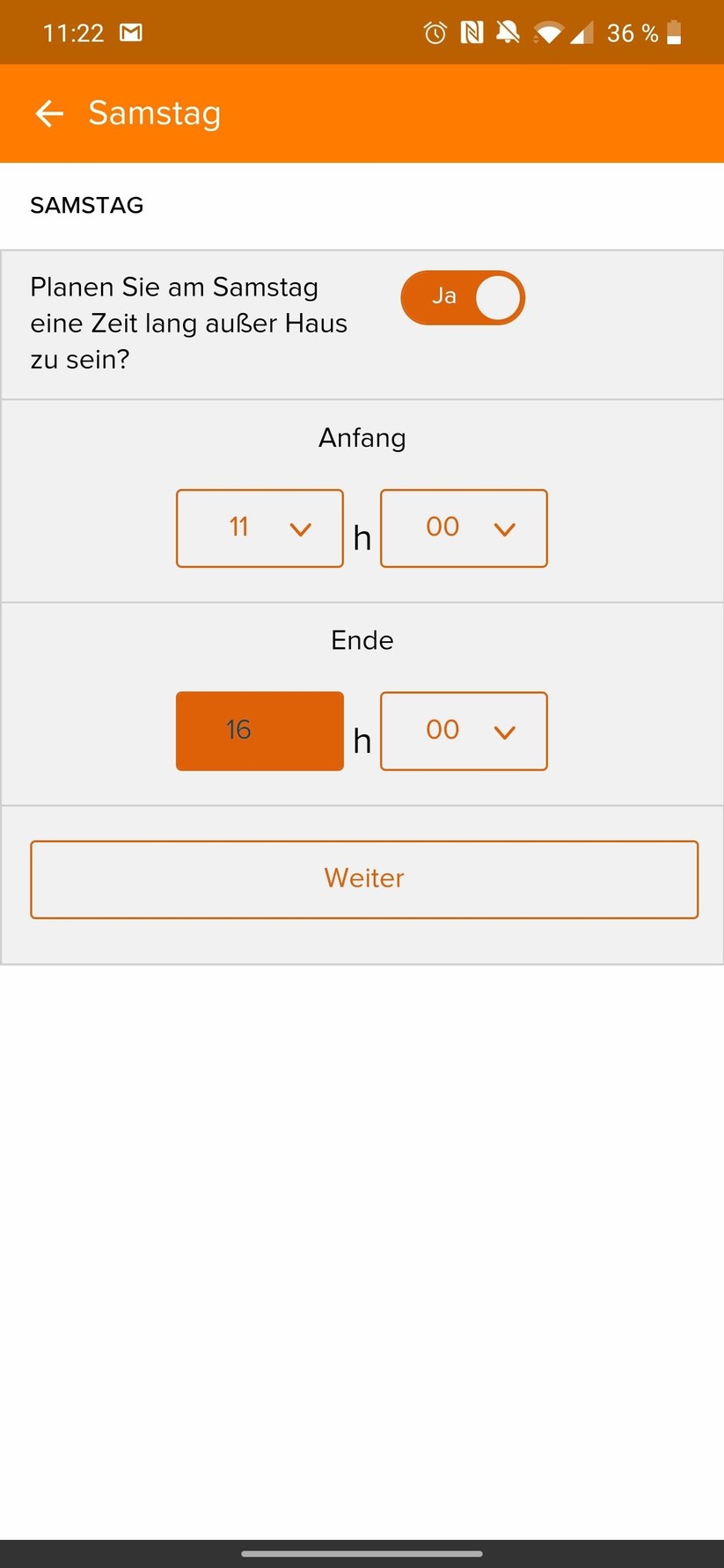Screen dimensions: 724x1568
Task: Tap the NFC status bar icon
Action: tap(472, 33)
